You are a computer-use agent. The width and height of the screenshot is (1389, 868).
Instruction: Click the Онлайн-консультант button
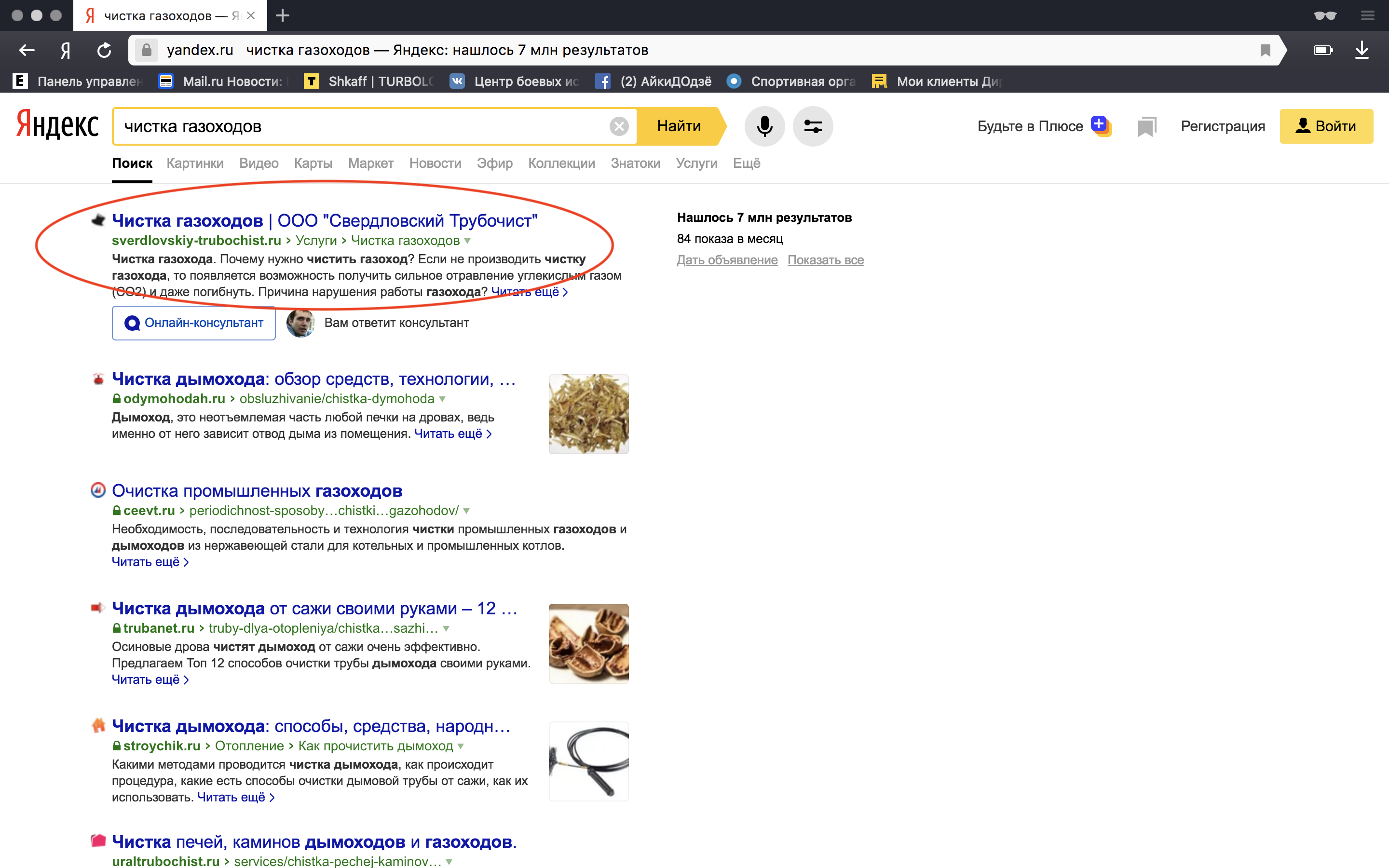pyautogui.click(x=194, y=323)
